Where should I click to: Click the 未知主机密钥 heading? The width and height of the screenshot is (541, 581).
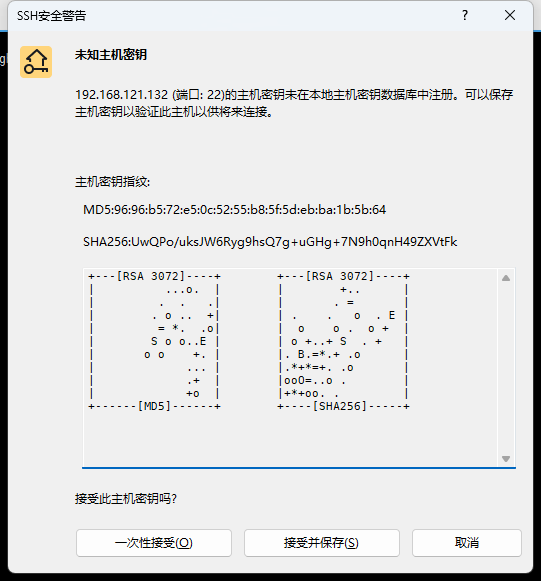(111, 55)
